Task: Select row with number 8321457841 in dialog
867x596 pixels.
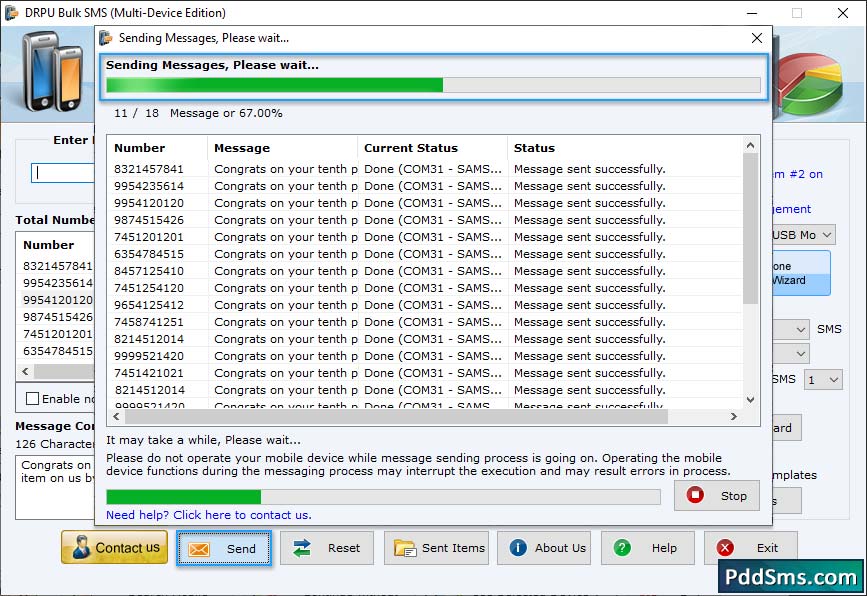Action: (x=425, y=169)
